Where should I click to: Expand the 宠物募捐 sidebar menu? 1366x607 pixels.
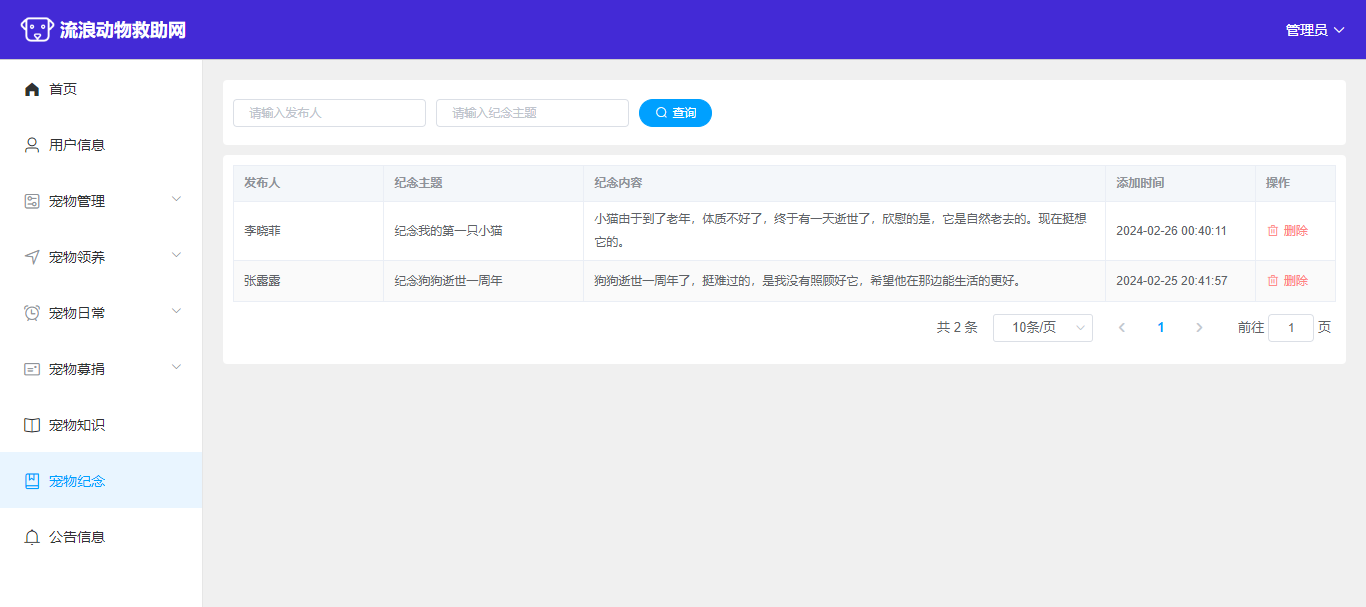[x=100, y=369]
